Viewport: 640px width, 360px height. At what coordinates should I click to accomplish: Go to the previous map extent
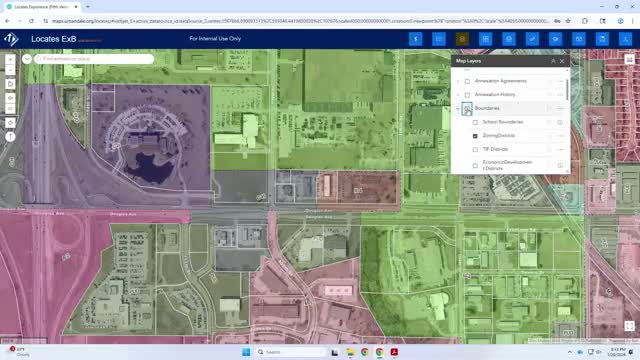tap(10, 98)
